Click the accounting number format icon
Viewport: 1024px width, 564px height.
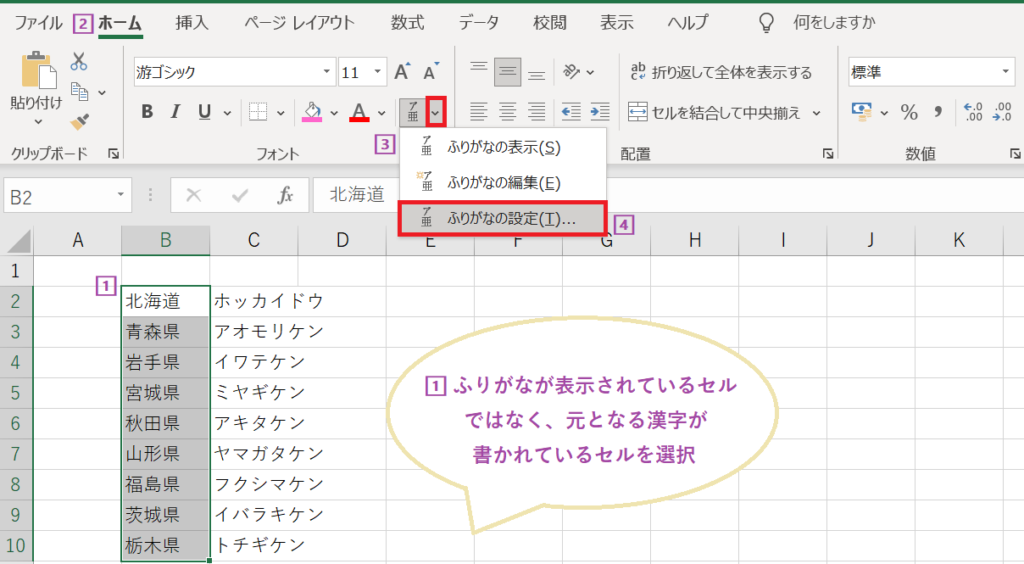click(x=862, y=112)
